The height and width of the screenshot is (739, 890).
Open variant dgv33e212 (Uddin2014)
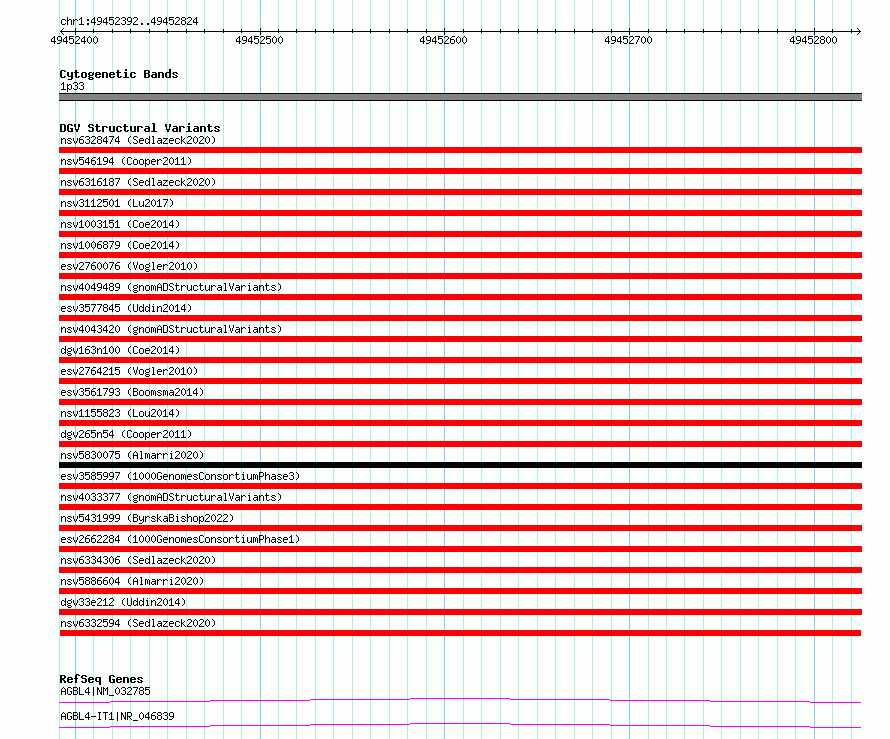pos(123,602)
